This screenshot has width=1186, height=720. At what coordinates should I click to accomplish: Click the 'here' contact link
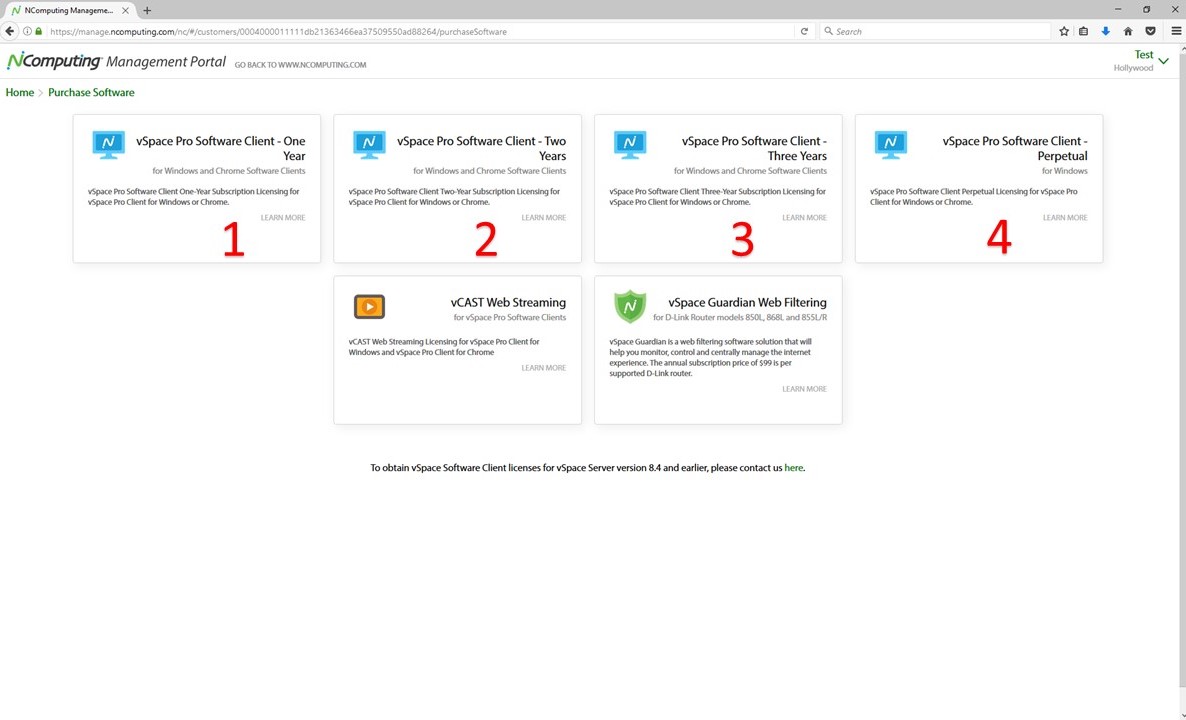(793, 468)
